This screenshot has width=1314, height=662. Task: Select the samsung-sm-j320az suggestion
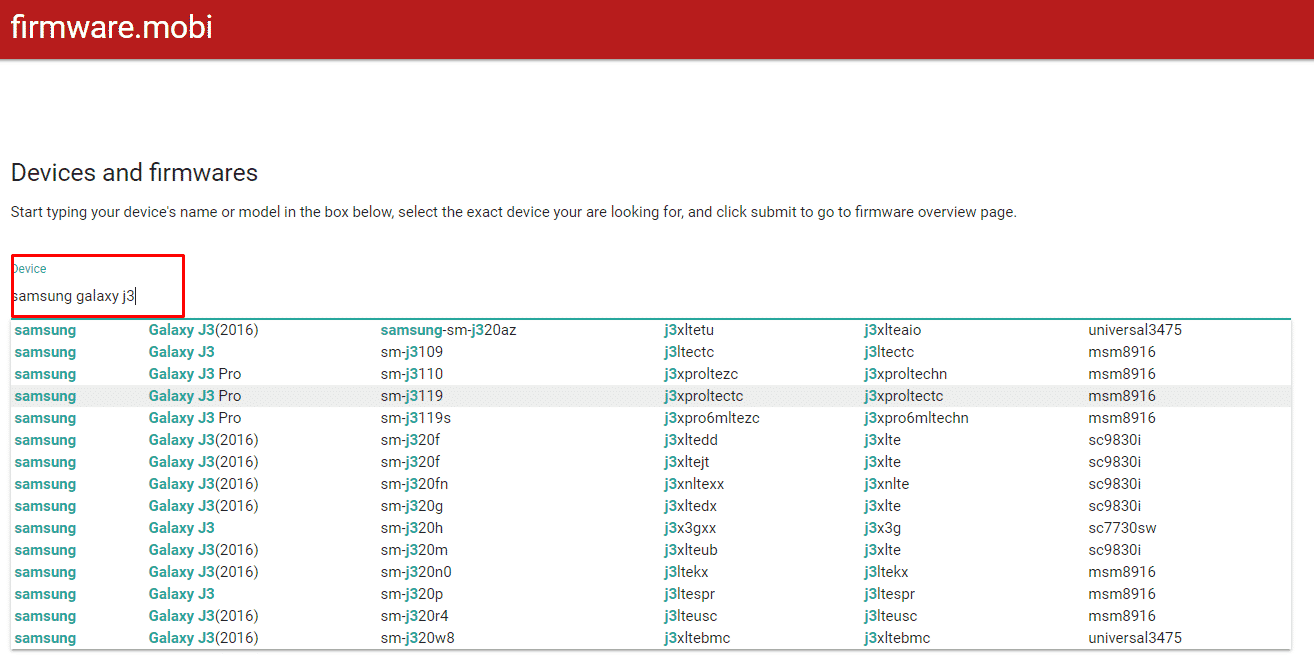click(x=448, y=330)
